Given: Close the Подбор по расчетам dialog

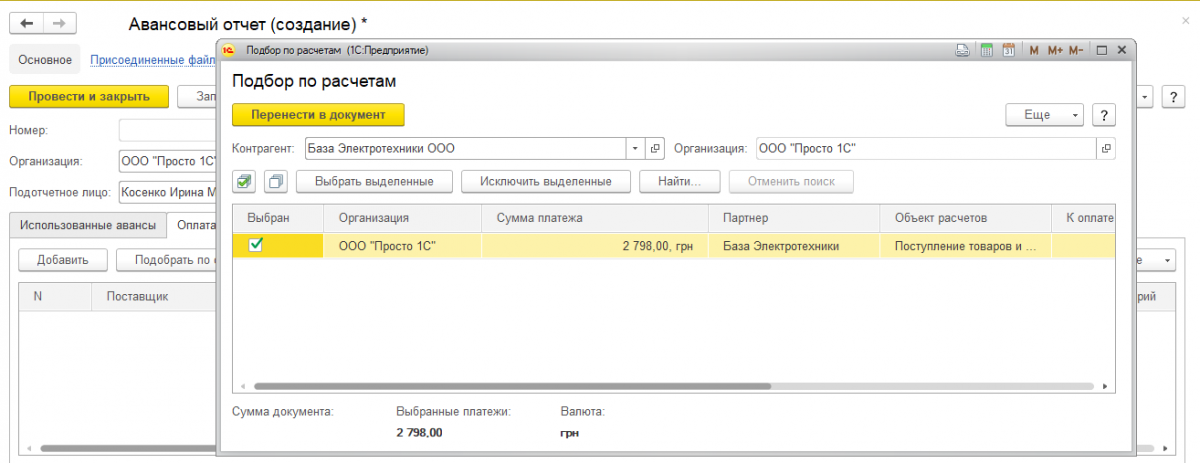Looking at the screenshot, I should pyautogui.click(x=1122, y=49).
